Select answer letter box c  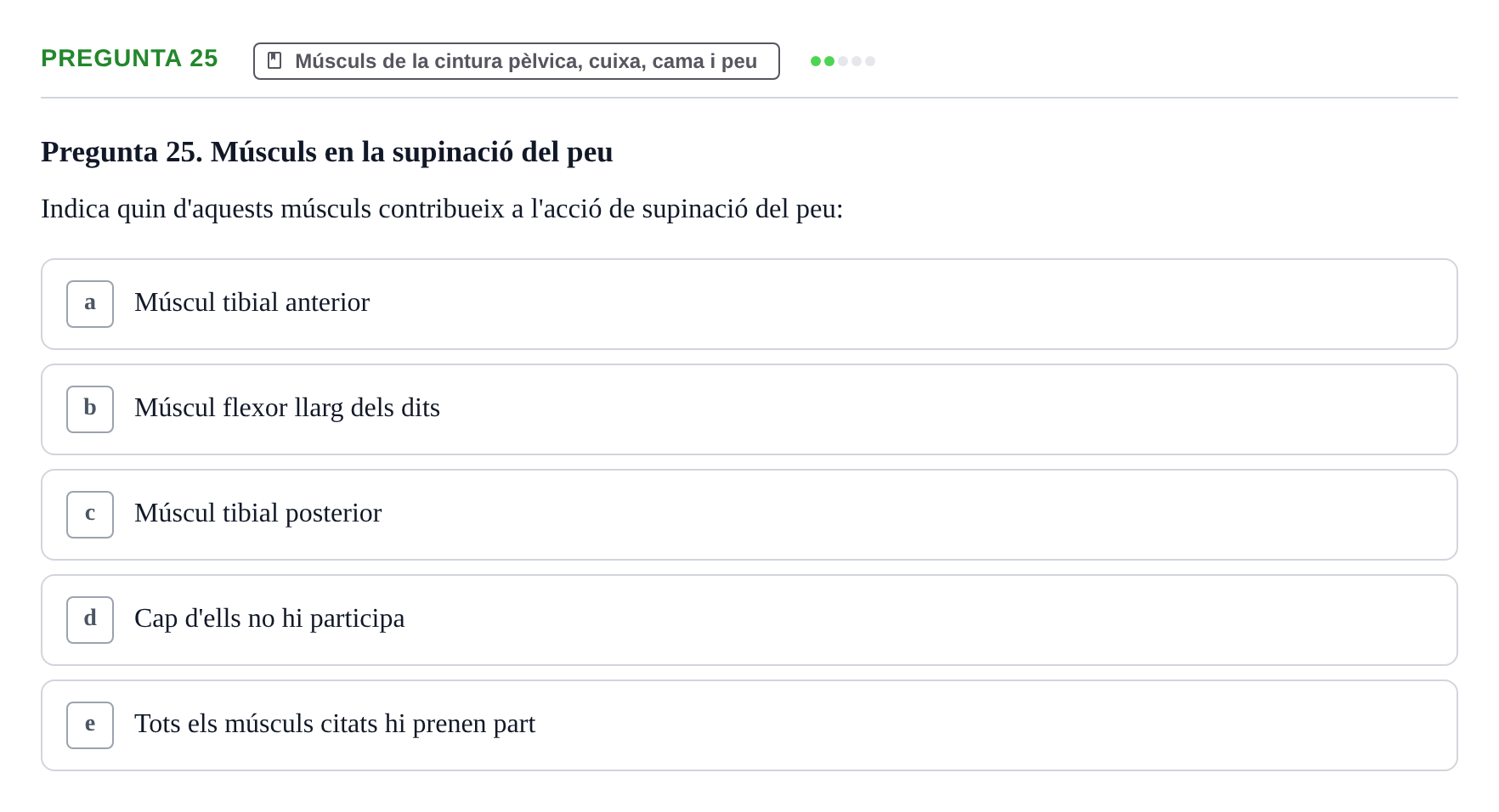[x=90, y=515]
